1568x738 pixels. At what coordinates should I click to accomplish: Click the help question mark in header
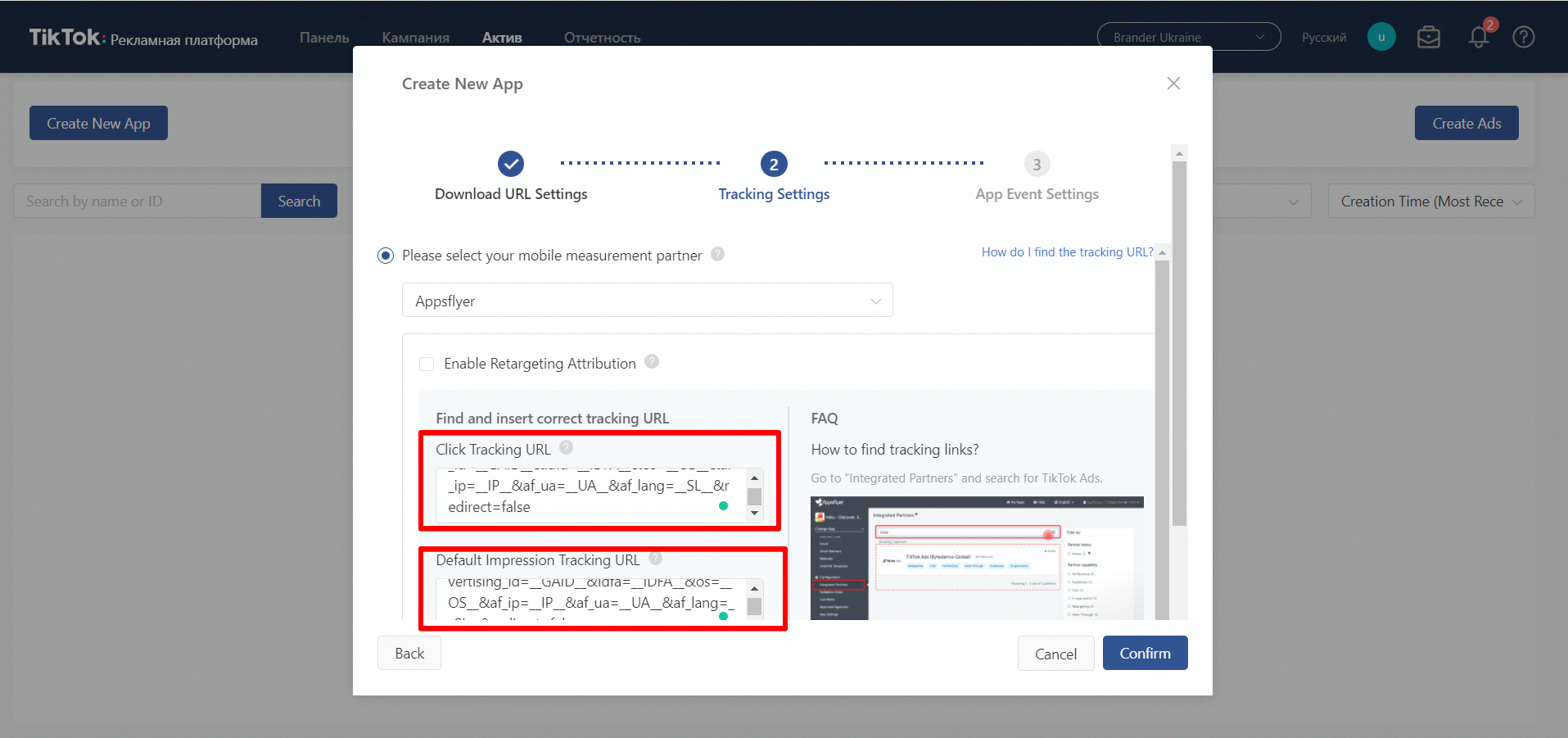pos(1524,38)
